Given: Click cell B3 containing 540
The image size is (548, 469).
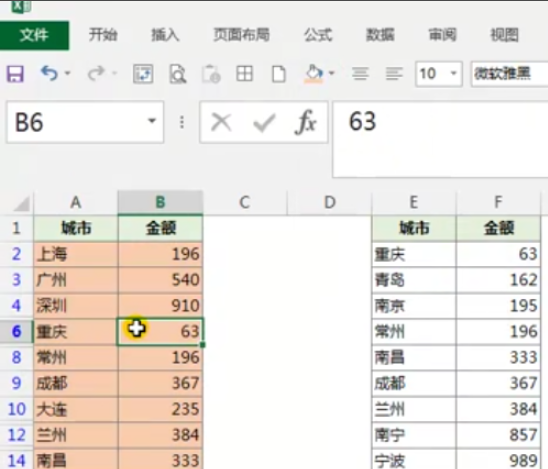Looking at the screenshot, I should [160, 280].
